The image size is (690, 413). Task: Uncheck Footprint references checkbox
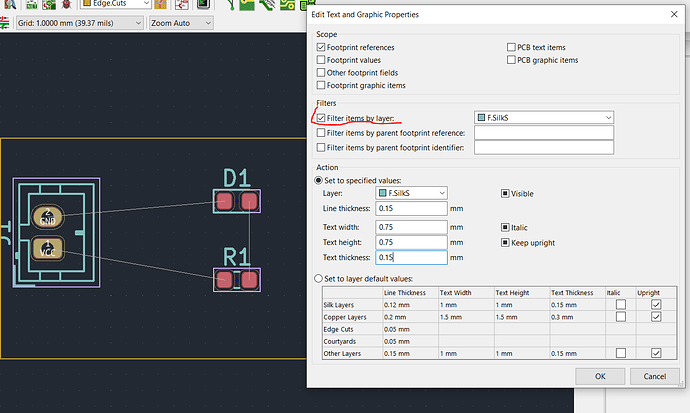click(x=321, y=47)
